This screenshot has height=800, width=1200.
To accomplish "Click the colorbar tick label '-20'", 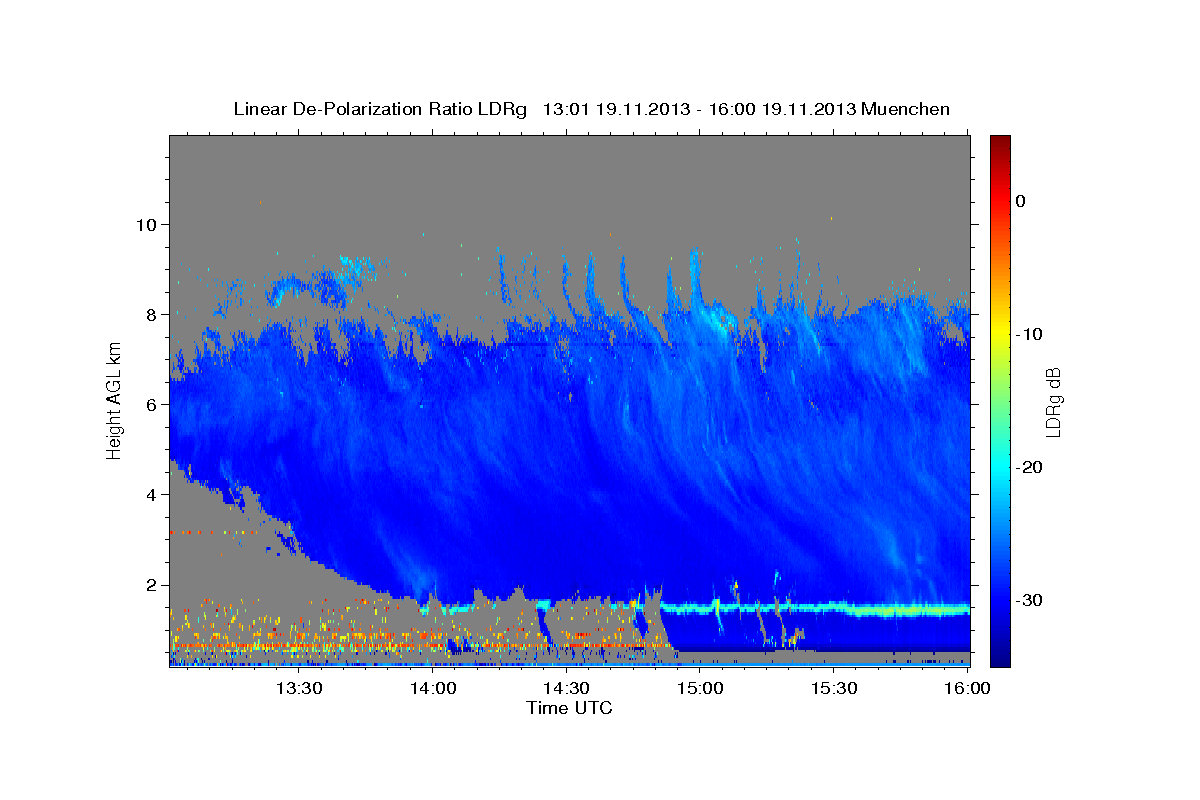I will click(x=1027, y=467).
